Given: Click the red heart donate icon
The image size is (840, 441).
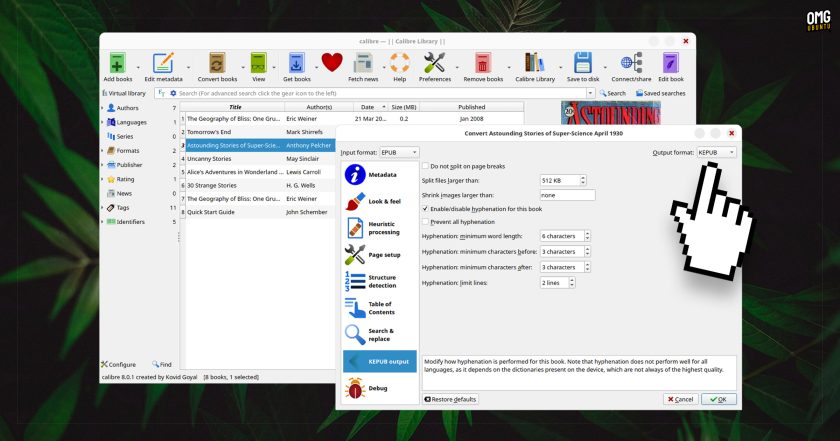Looking at the screenshot, I should (x=332, y=62).
